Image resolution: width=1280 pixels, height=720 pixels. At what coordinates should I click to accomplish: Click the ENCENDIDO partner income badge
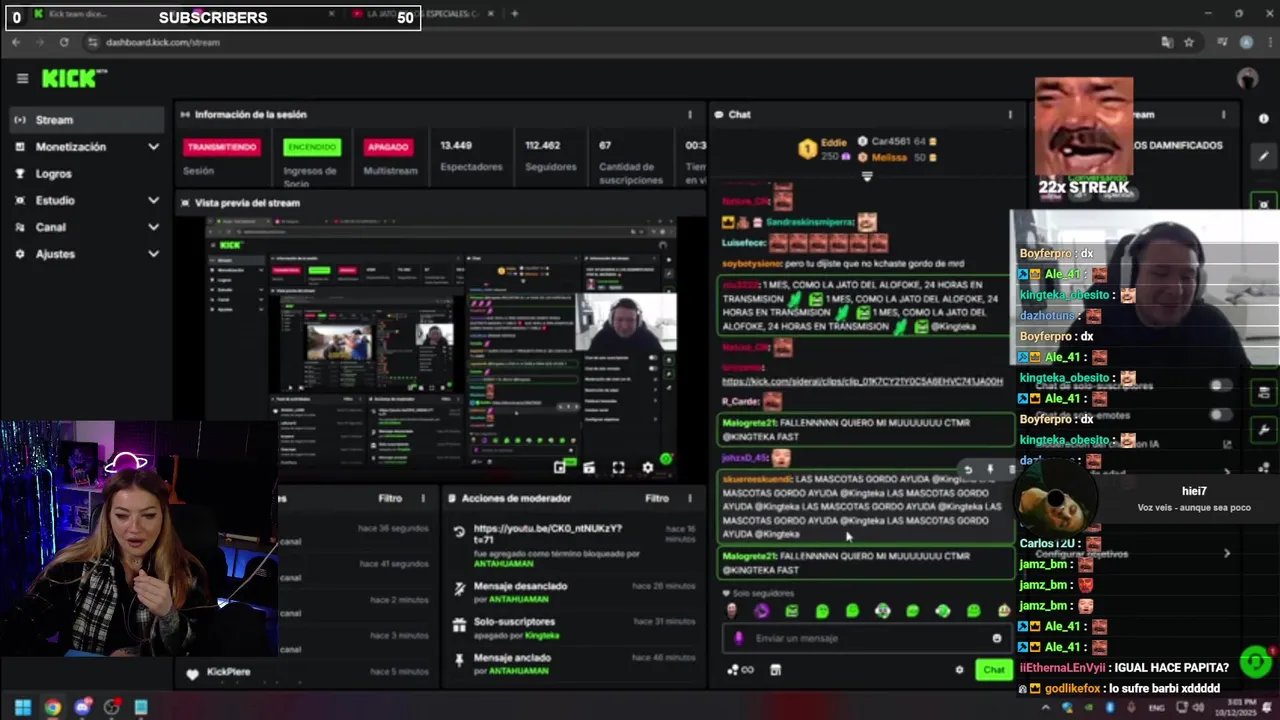(312, 147)
